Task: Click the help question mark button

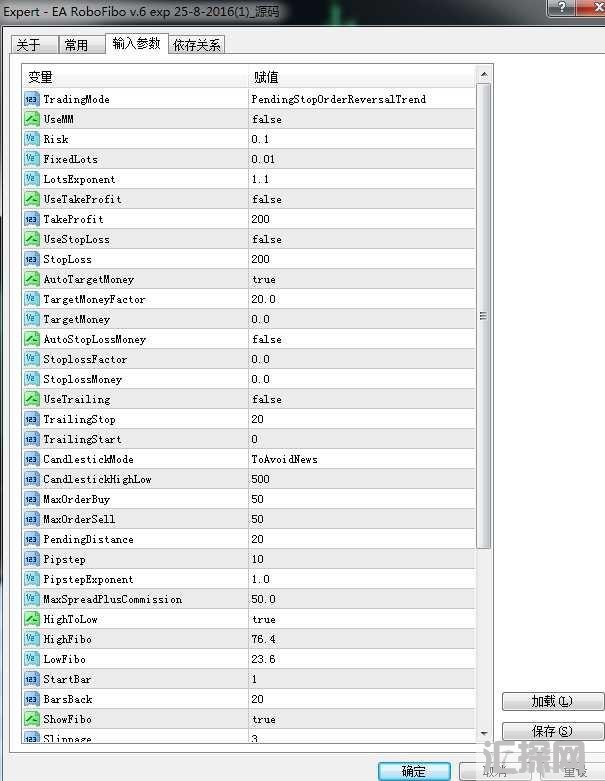Action: (x=561, y=8)
